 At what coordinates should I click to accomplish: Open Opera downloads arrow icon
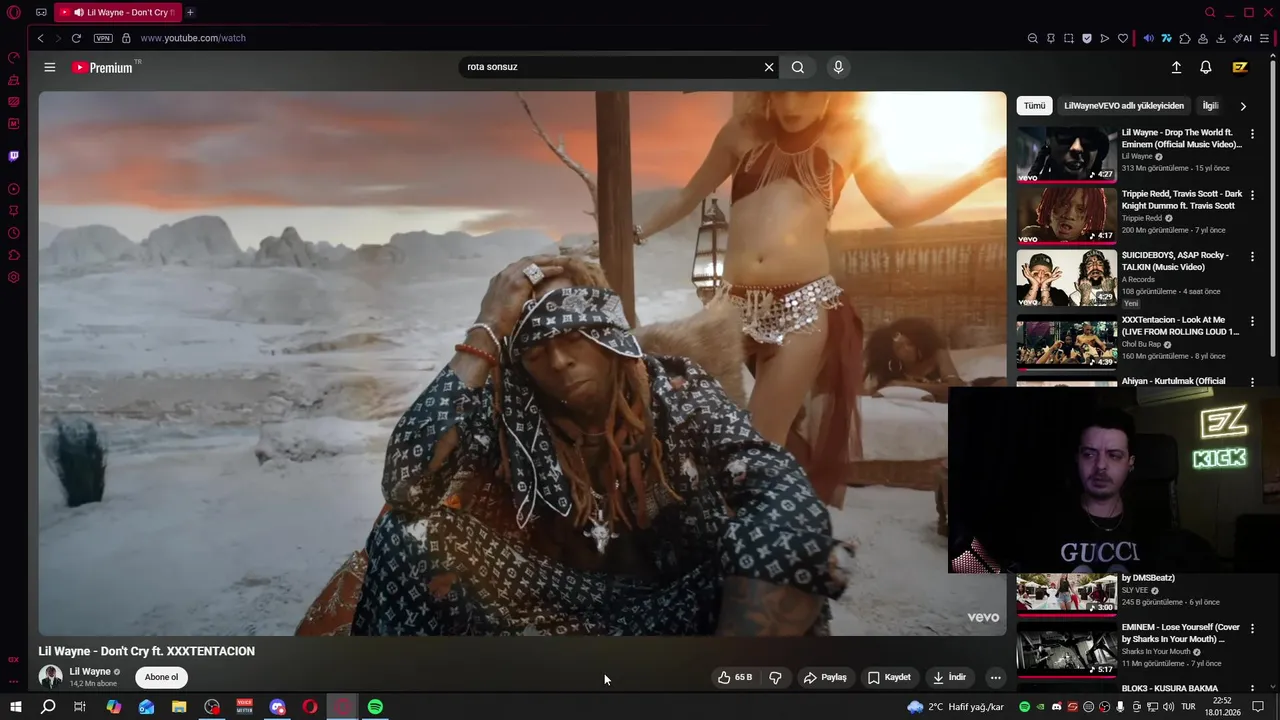(x=1221, y=38)
